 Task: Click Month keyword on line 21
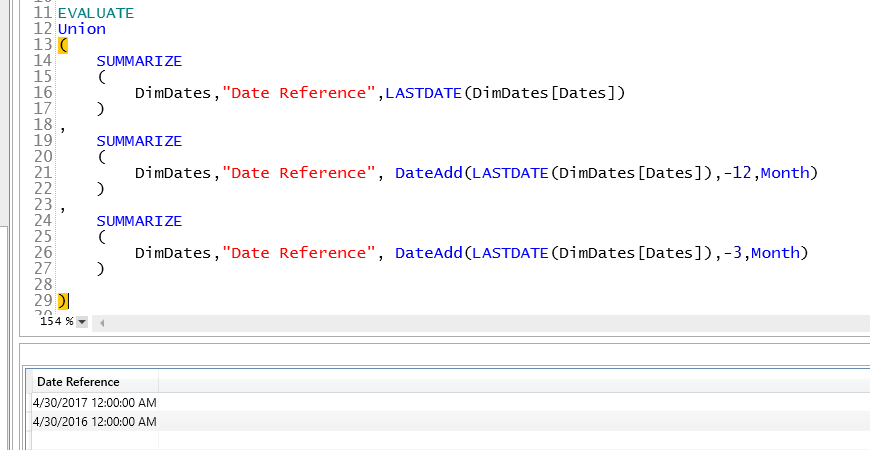pyautogui.click(x=785, y=173)
